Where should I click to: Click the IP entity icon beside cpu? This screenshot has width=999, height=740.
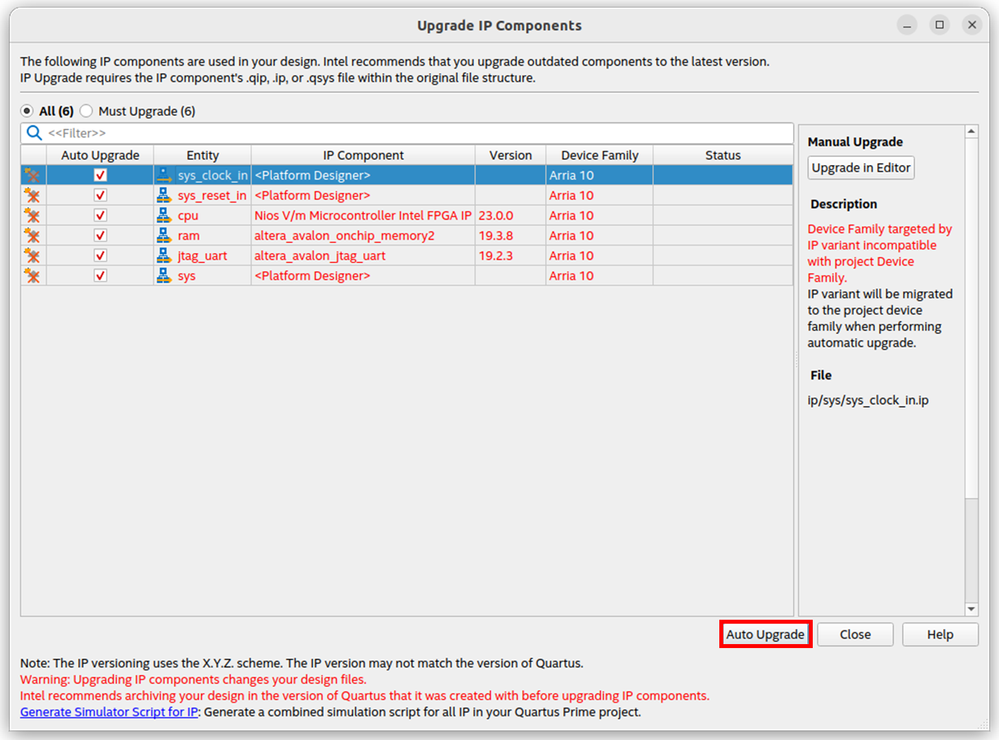click(164, 215)
